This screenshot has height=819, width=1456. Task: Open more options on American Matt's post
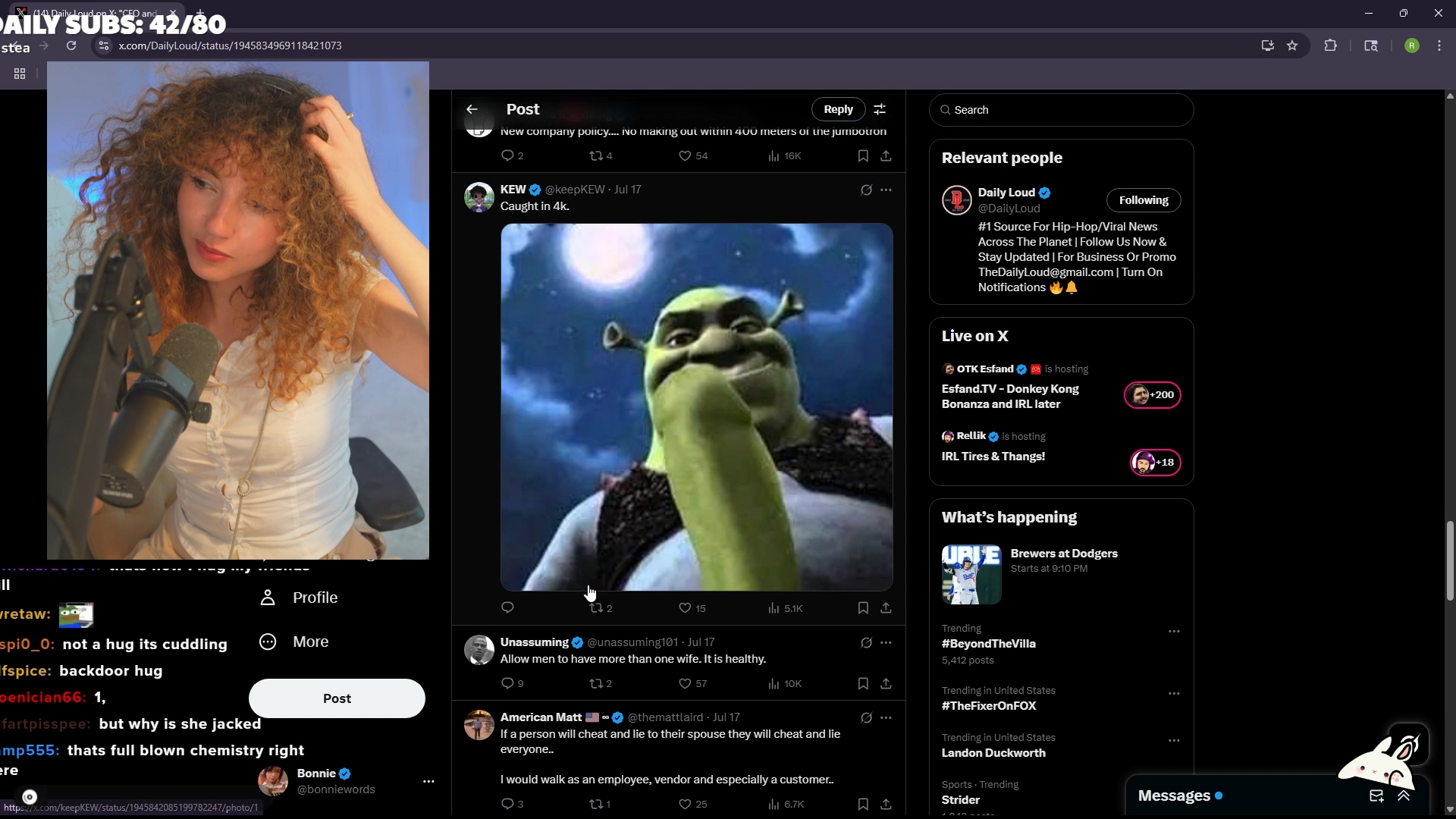pos(886,717)
